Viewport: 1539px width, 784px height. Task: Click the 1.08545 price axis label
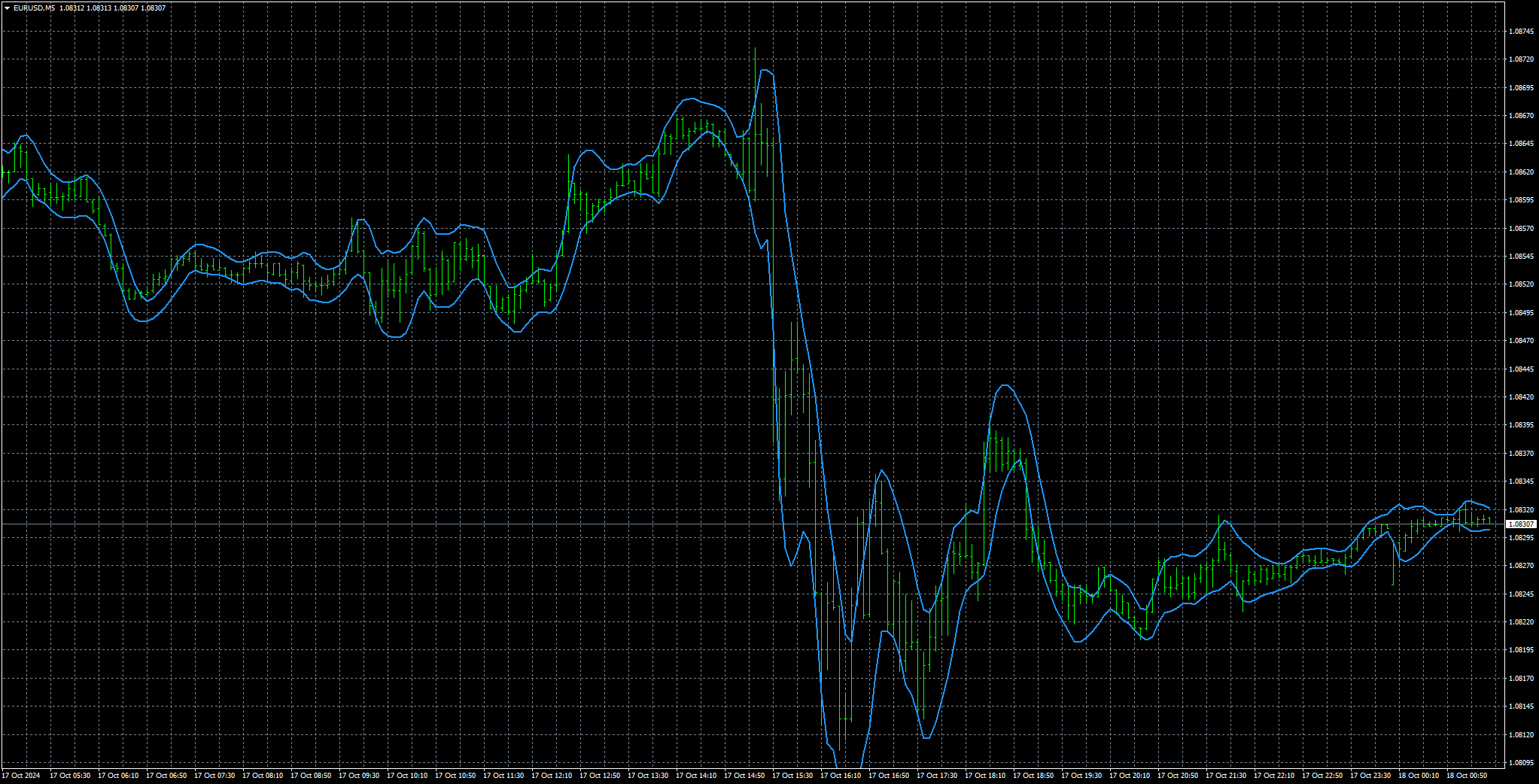coord(1522,256)
